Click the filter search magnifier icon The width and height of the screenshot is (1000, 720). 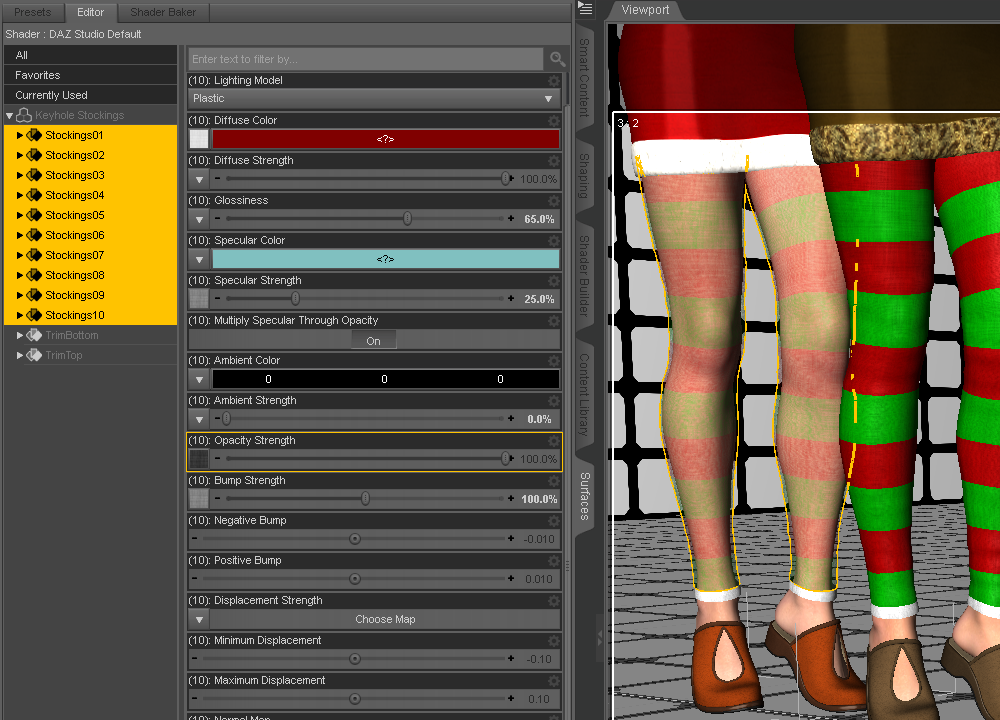(557, 59)
